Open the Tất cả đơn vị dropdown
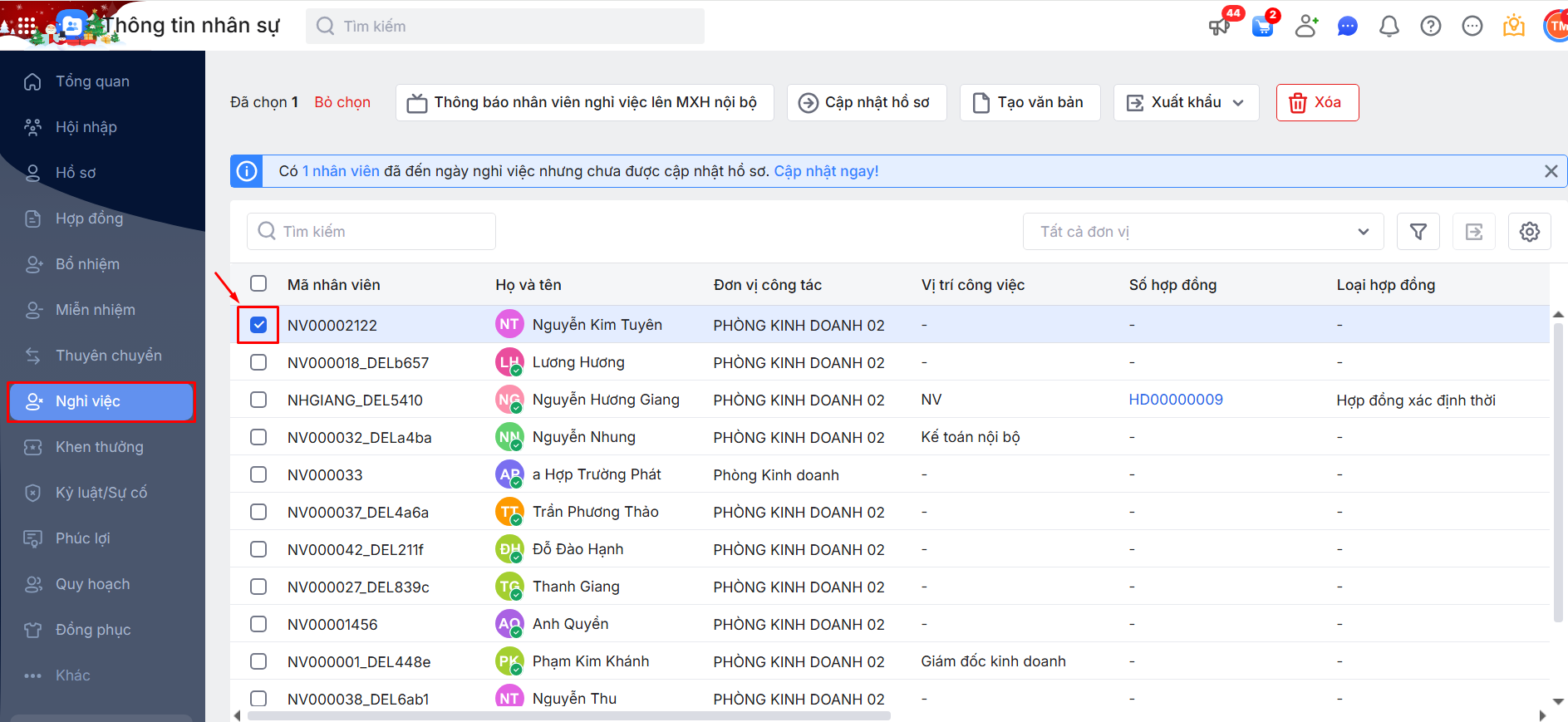Image resolution: width=1568 pixels, height=722 pixels. [1202, 232]
